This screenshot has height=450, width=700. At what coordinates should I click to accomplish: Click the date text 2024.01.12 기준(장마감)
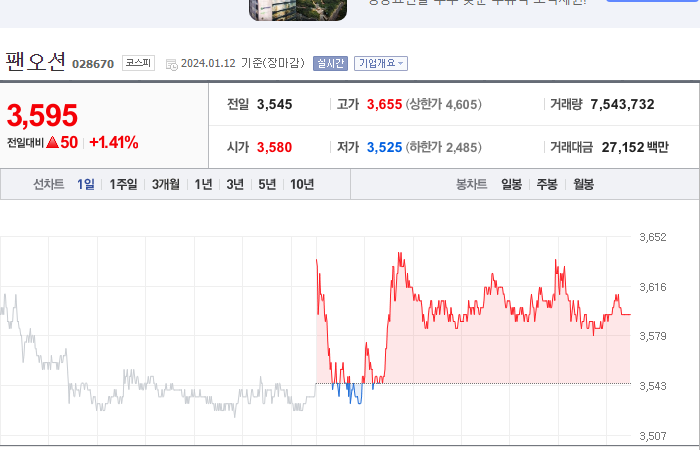[x=243, y=63]
